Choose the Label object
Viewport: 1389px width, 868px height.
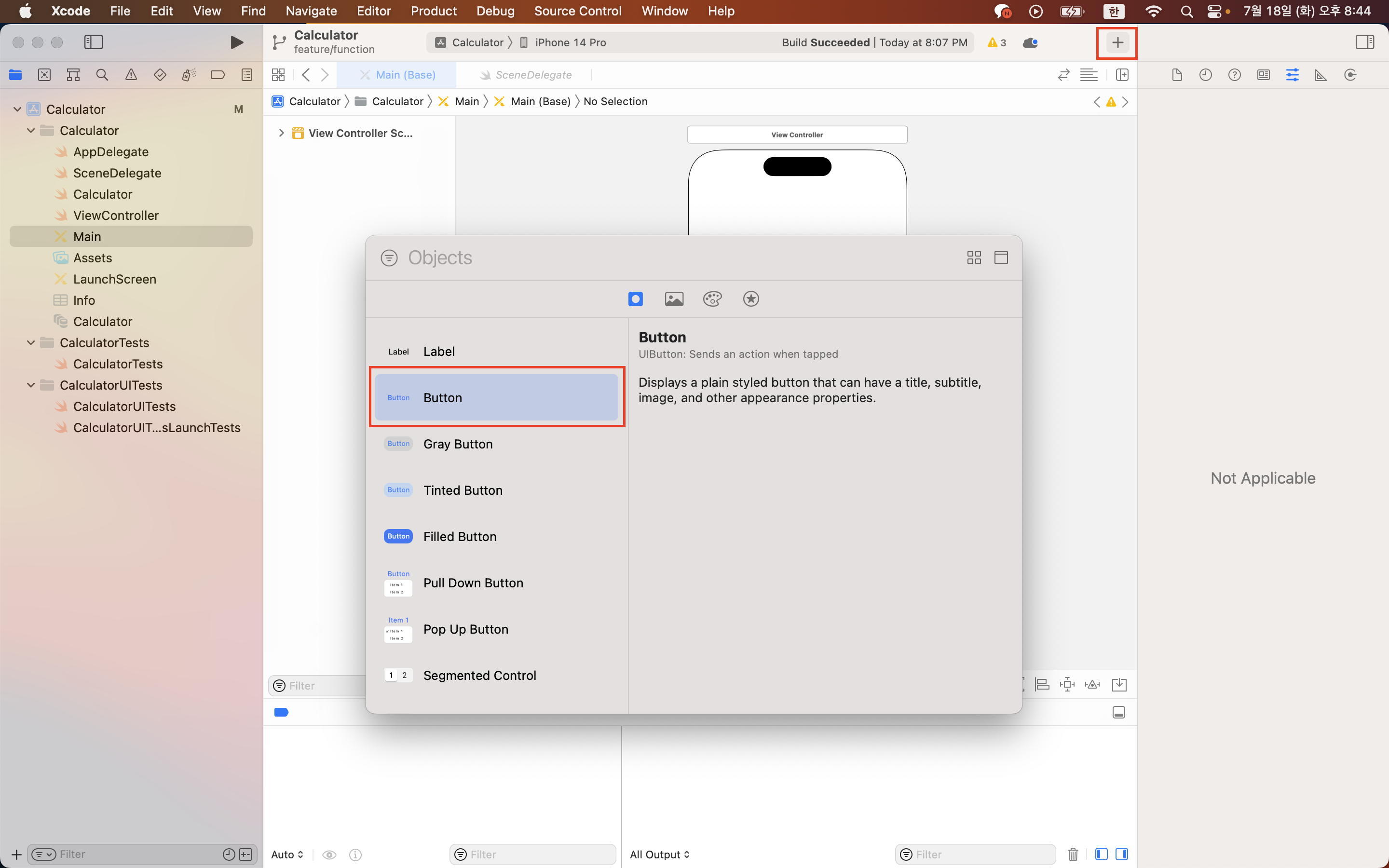(496, 352)
